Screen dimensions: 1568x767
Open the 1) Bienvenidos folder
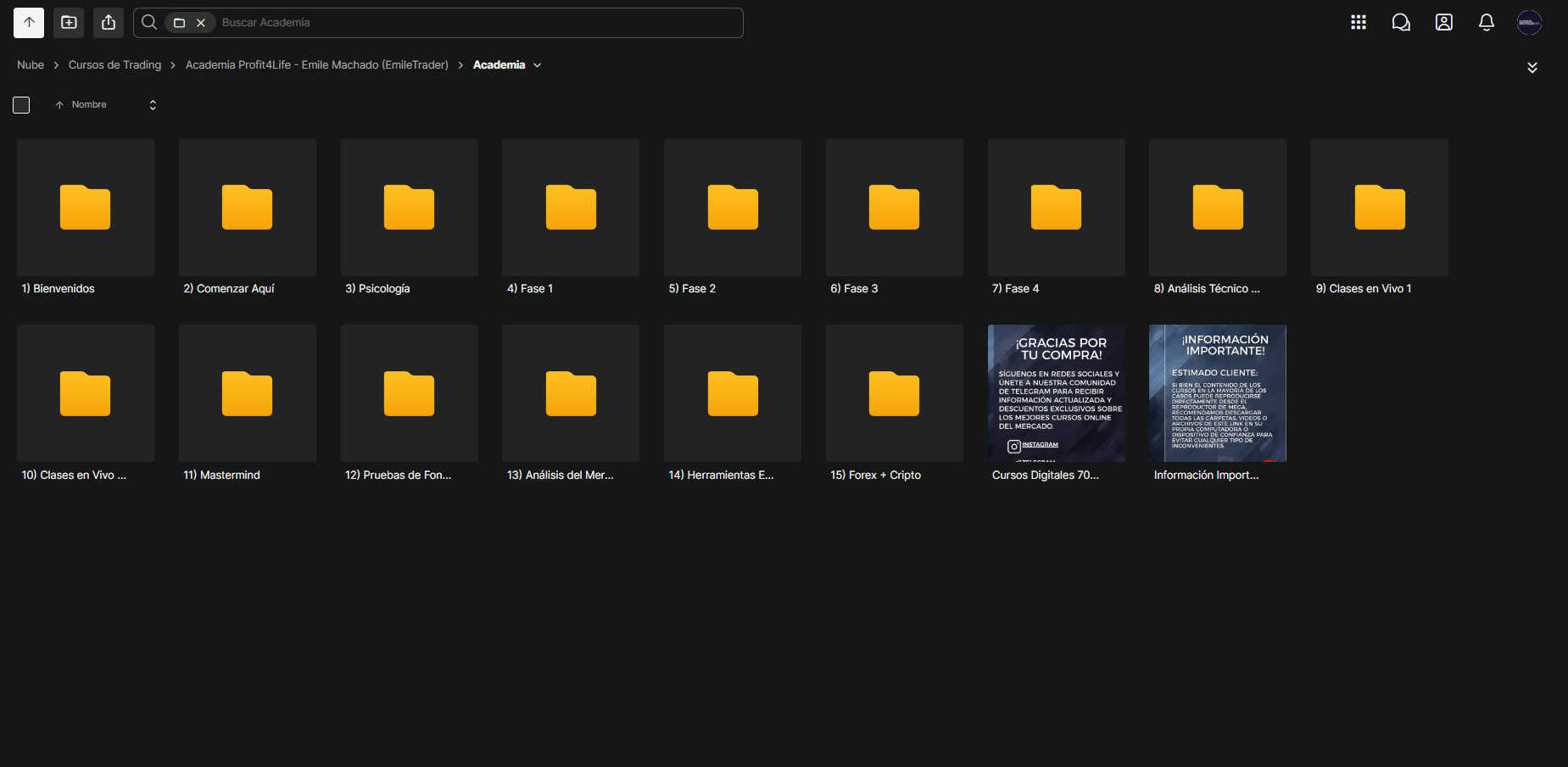pyautogui.click(x=86, y=218)
